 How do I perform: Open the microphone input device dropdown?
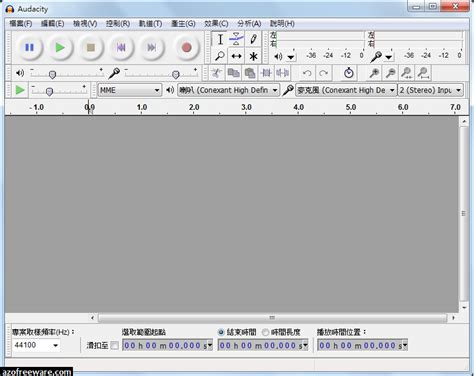(x=346, y=90)
